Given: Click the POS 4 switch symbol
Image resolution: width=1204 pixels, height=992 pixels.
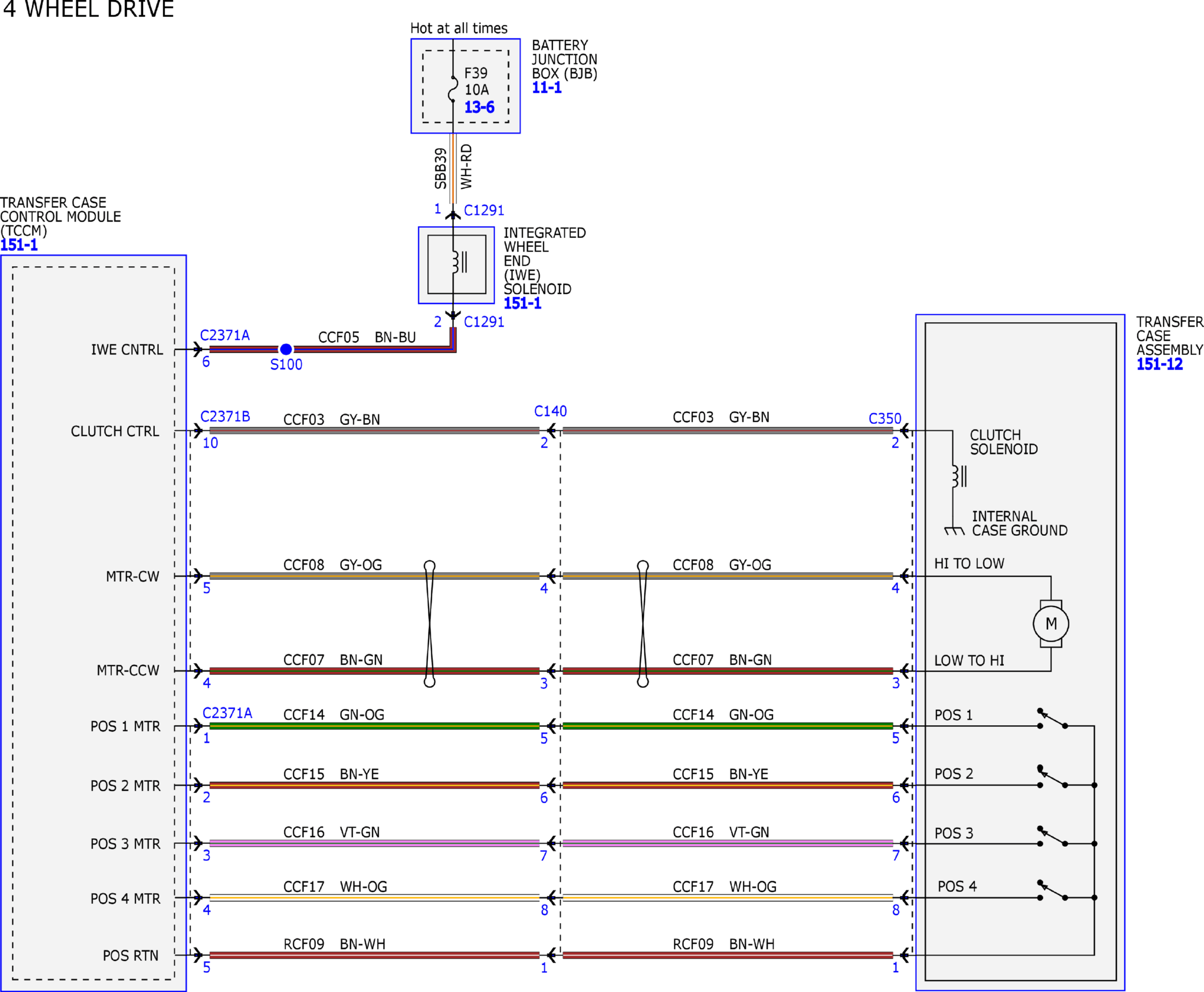Looking at the screenshot, I should pyautogui.click(x=1053, y=890).
